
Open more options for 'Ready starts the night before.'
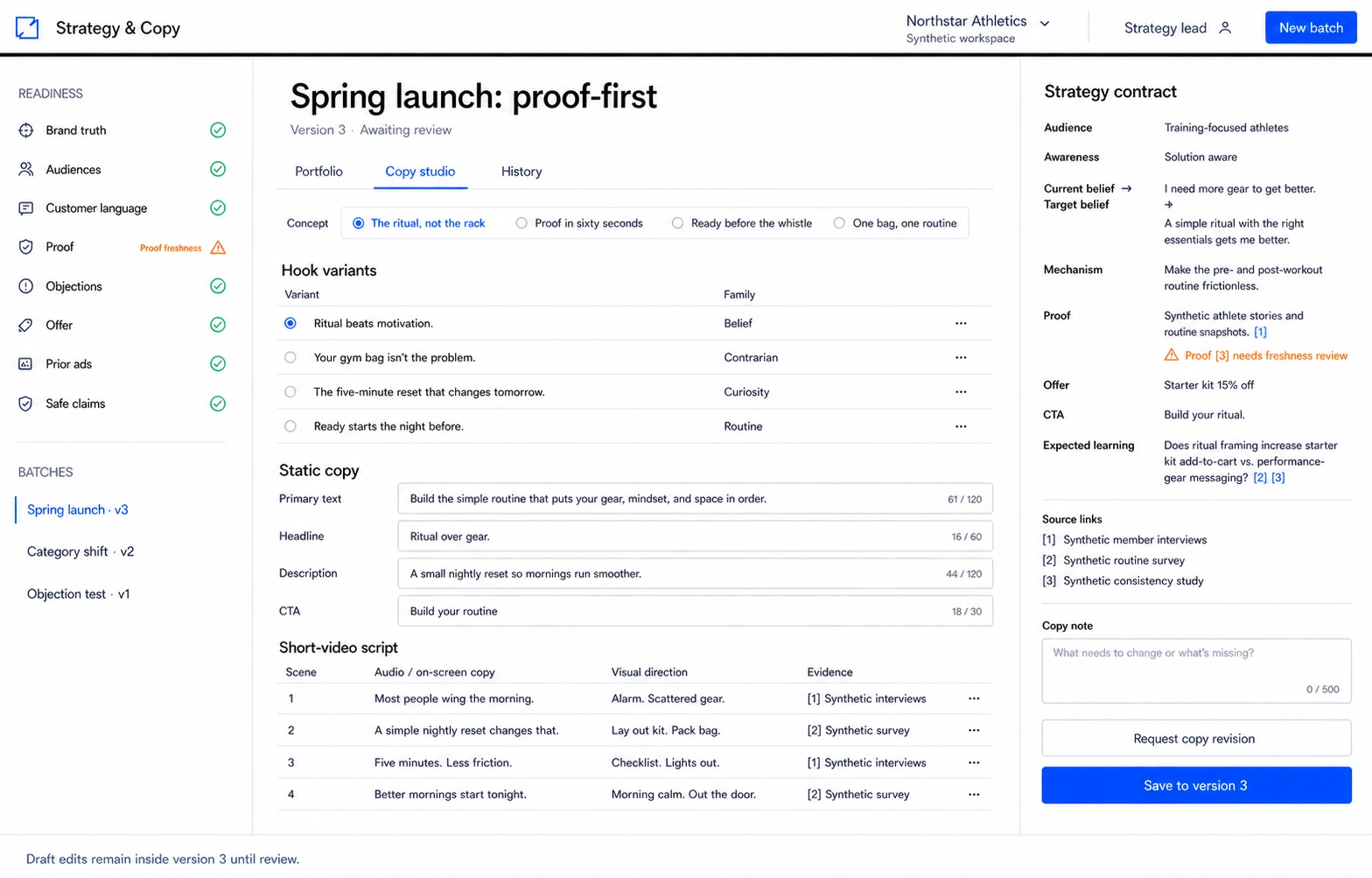pos(961,426)
